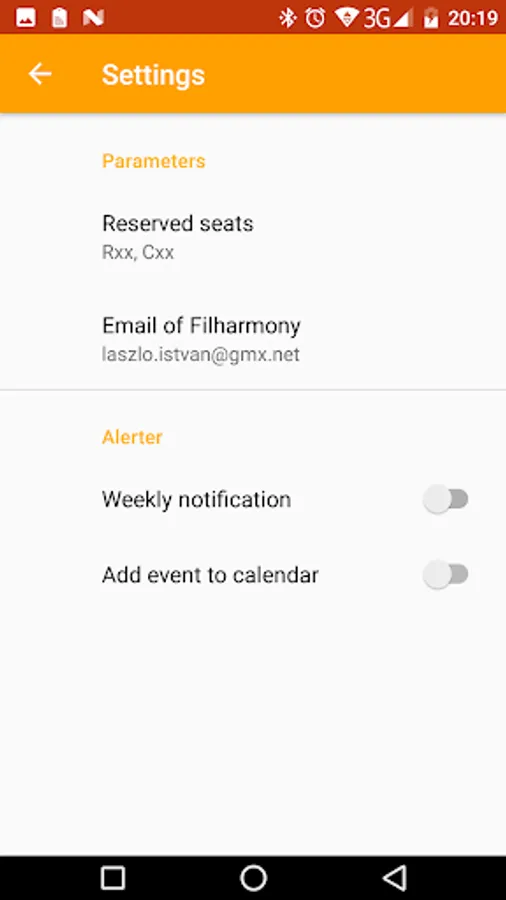Viewport: 506px width, 900px height.
Task: Edit the Email of Filharmony setting
Action: pyautogui.click(x=253, y=339)
